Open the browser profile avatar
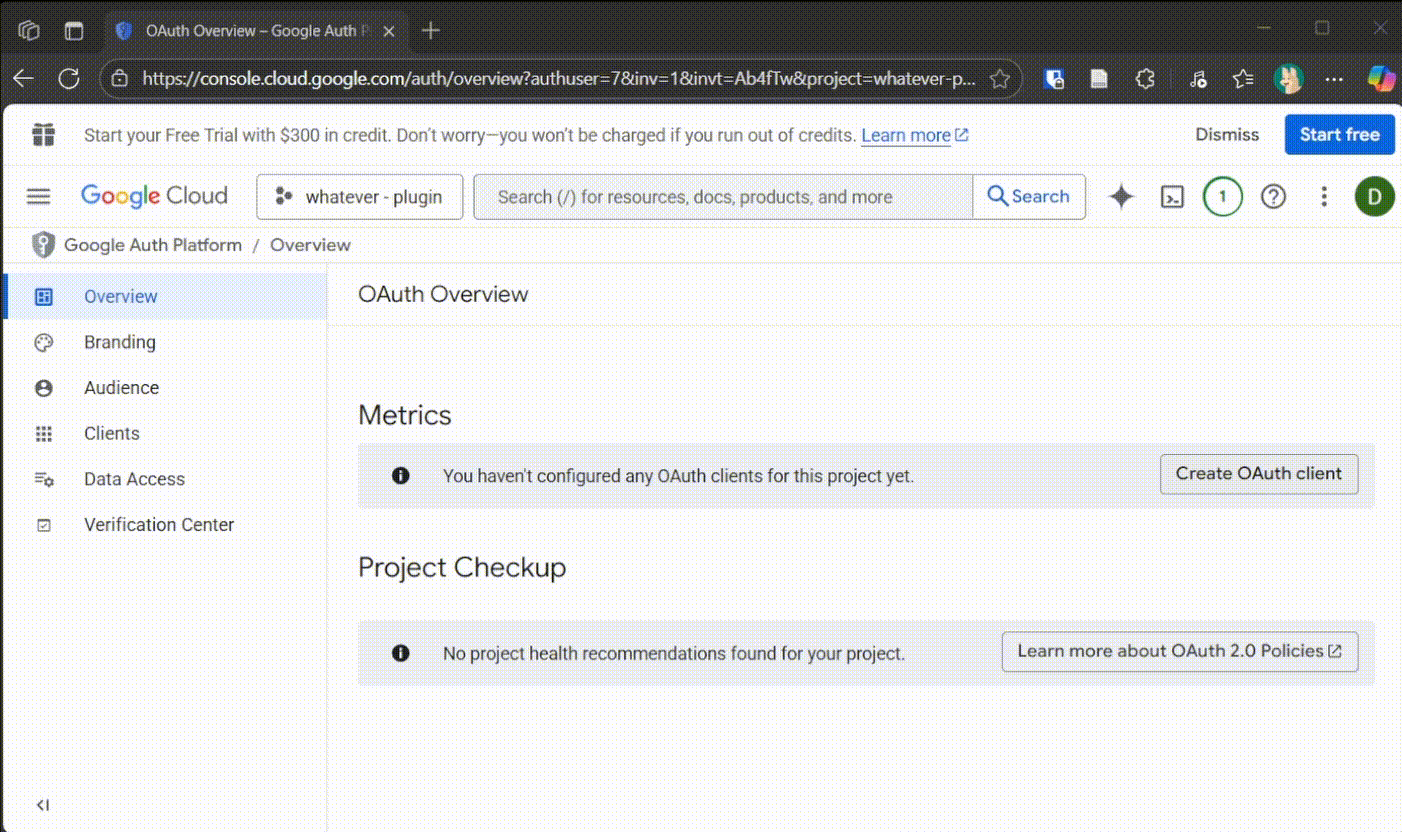The width and height of the screenshot is (1402, 832). [1289, 79]
